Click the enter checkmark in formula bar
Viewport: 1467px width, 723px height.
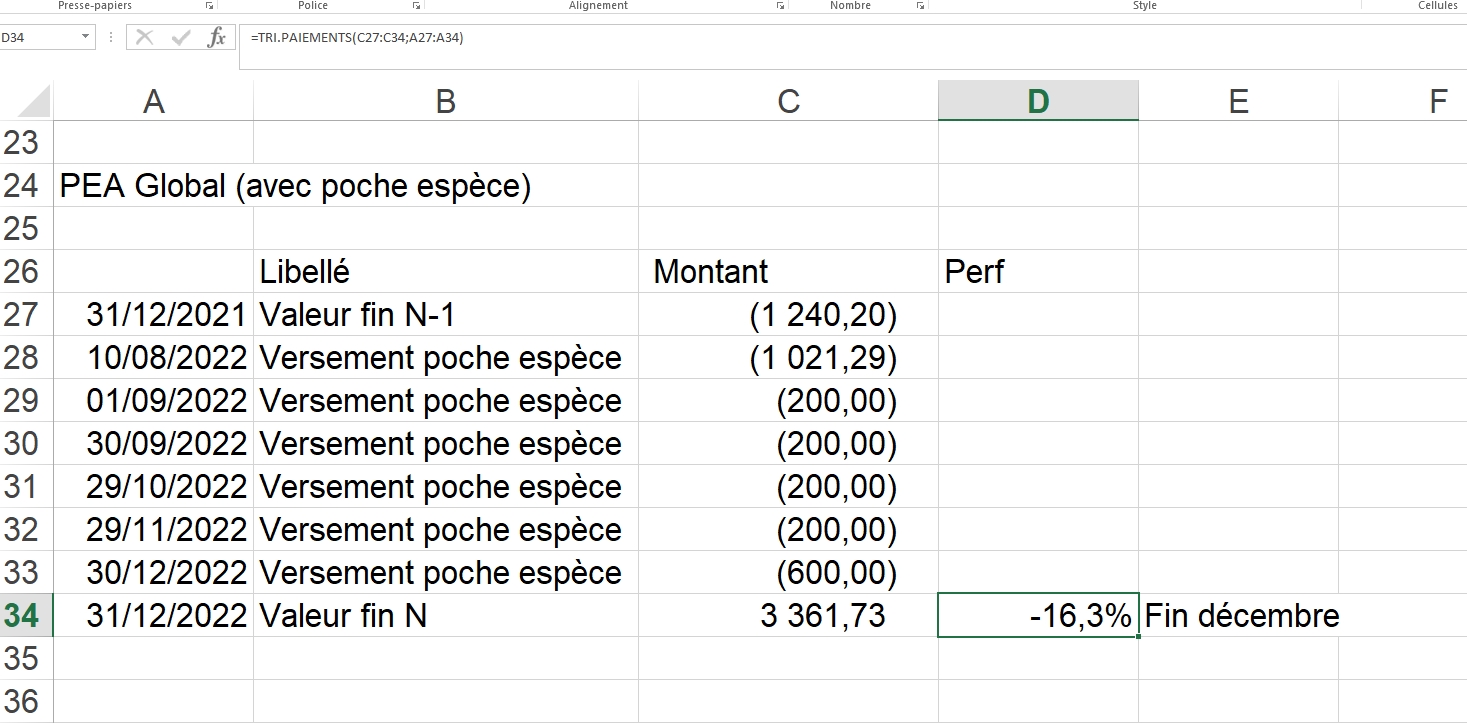point(181,38)
